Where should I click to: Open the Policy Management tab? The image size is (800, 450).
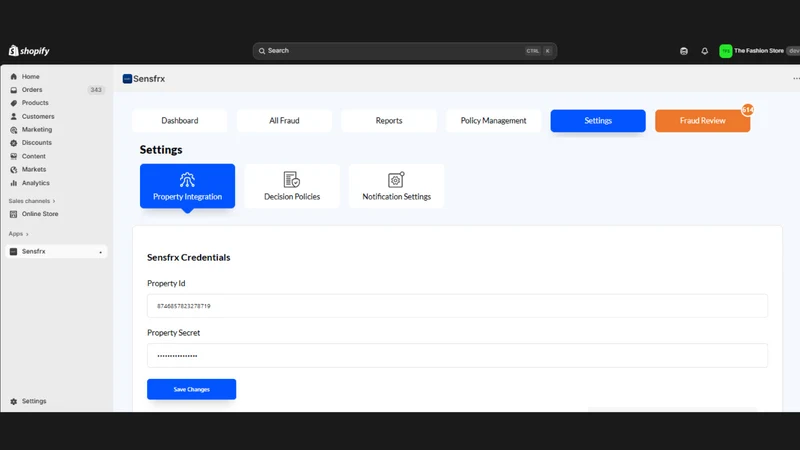pyautogui.click(x=493, y=121)
